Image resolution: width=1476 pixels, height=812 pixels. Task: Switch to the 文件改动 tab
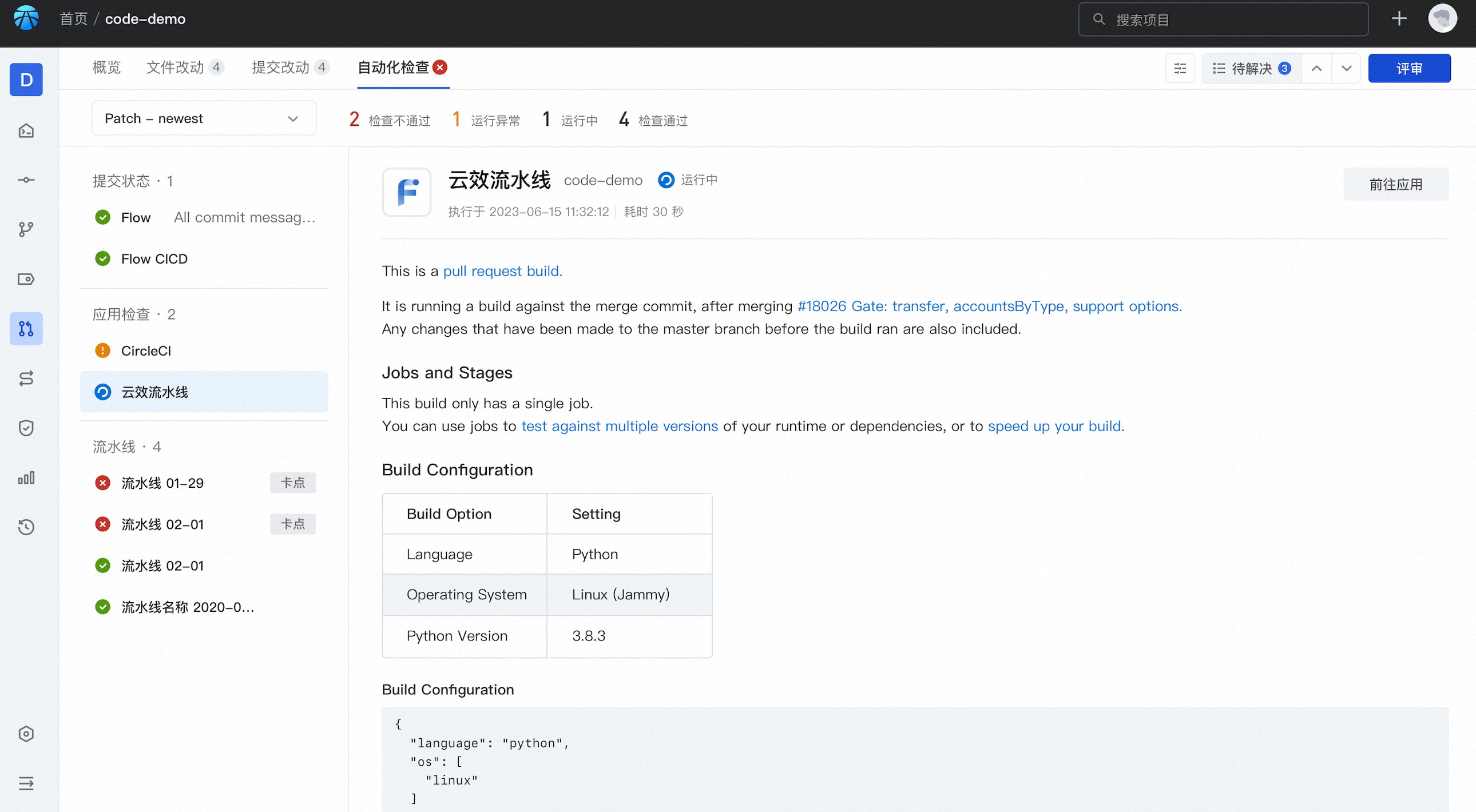click(x=184, y=67)
